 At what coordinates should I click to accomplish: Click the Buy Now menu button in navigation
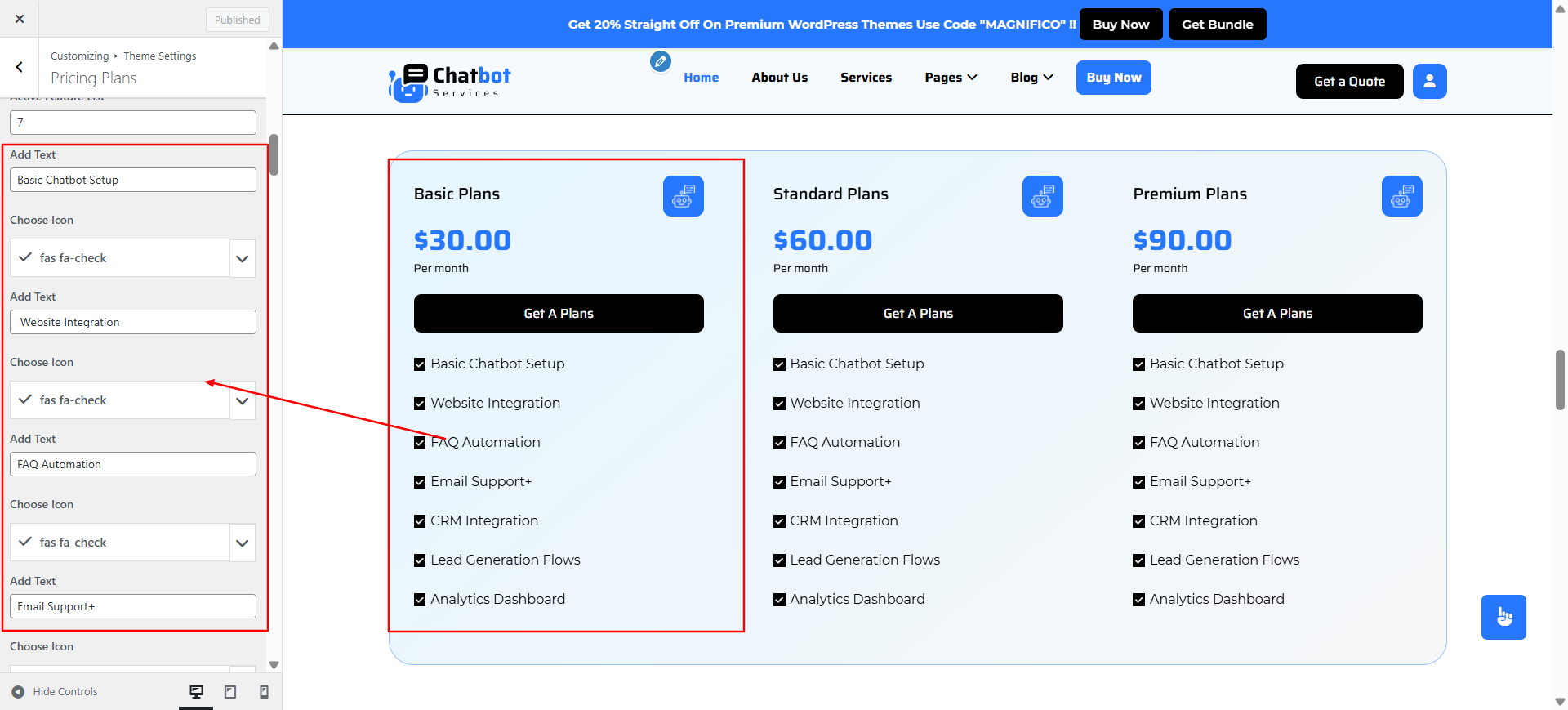(1114, 78)
